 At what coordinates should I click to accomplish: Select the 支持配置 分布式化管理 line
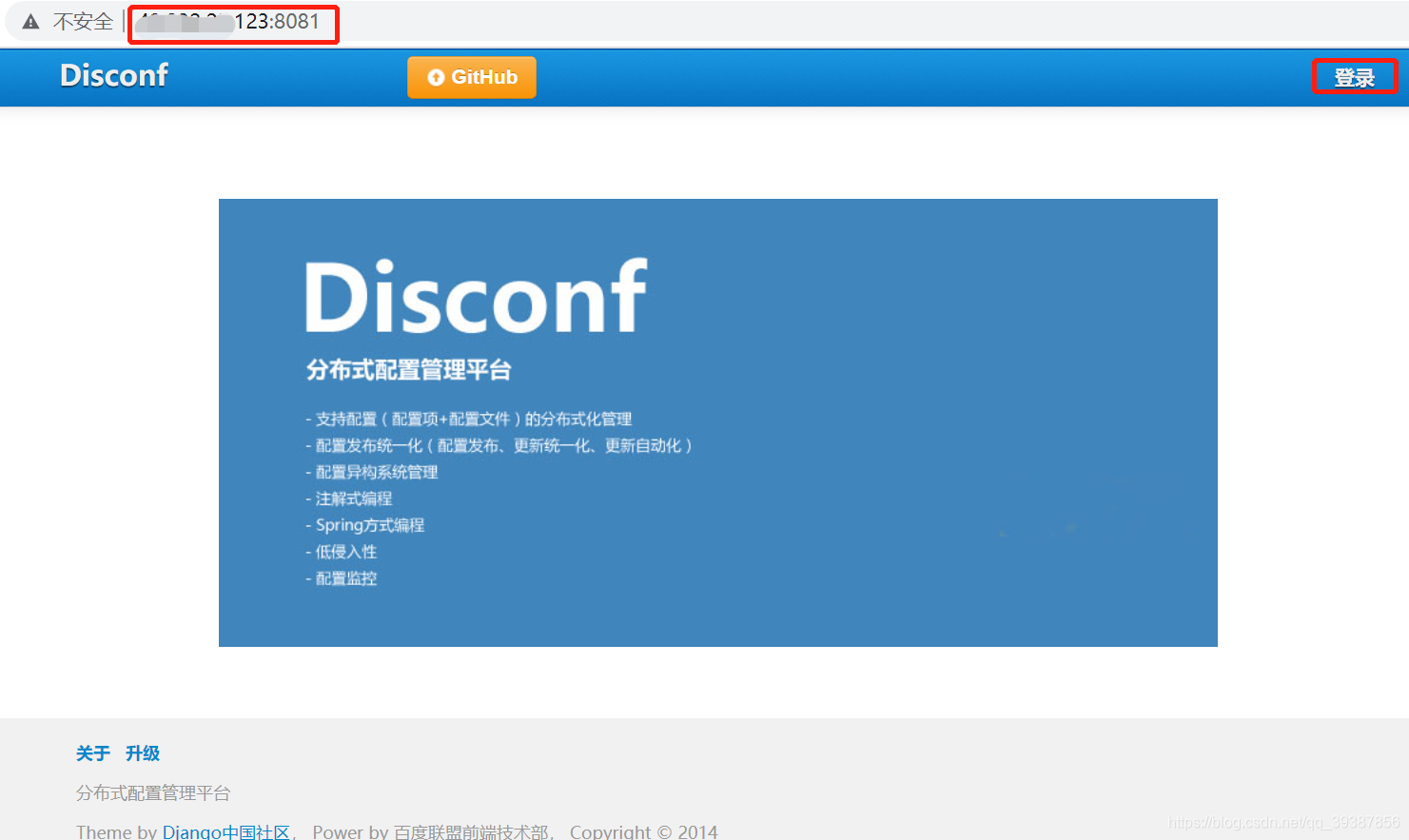[x=468, y=419]
